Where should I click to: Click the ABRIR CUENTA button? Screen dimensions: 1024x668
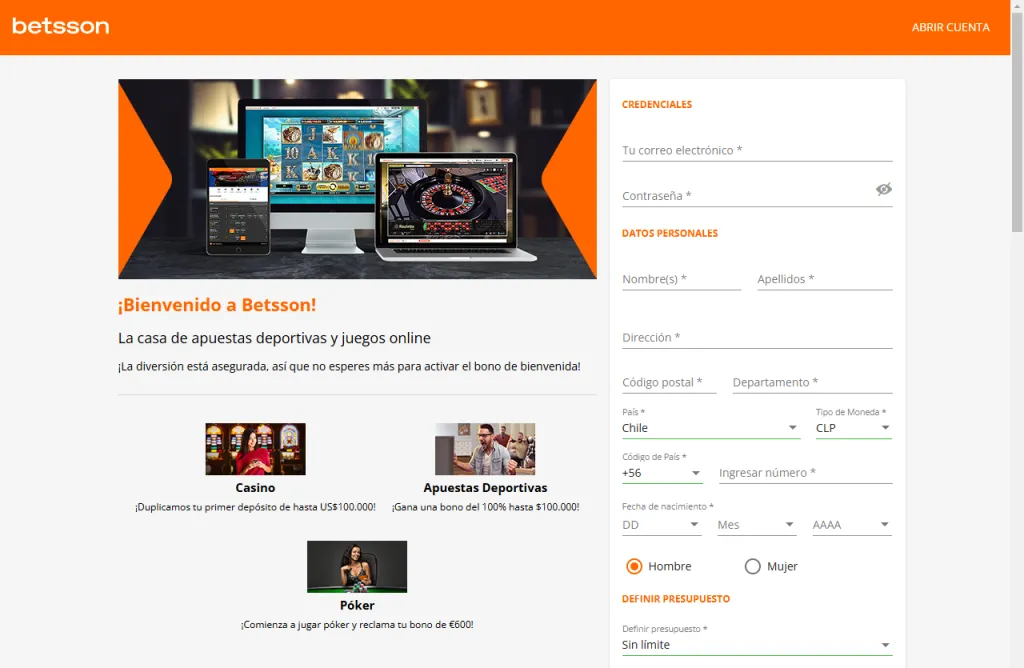(950, 27)
